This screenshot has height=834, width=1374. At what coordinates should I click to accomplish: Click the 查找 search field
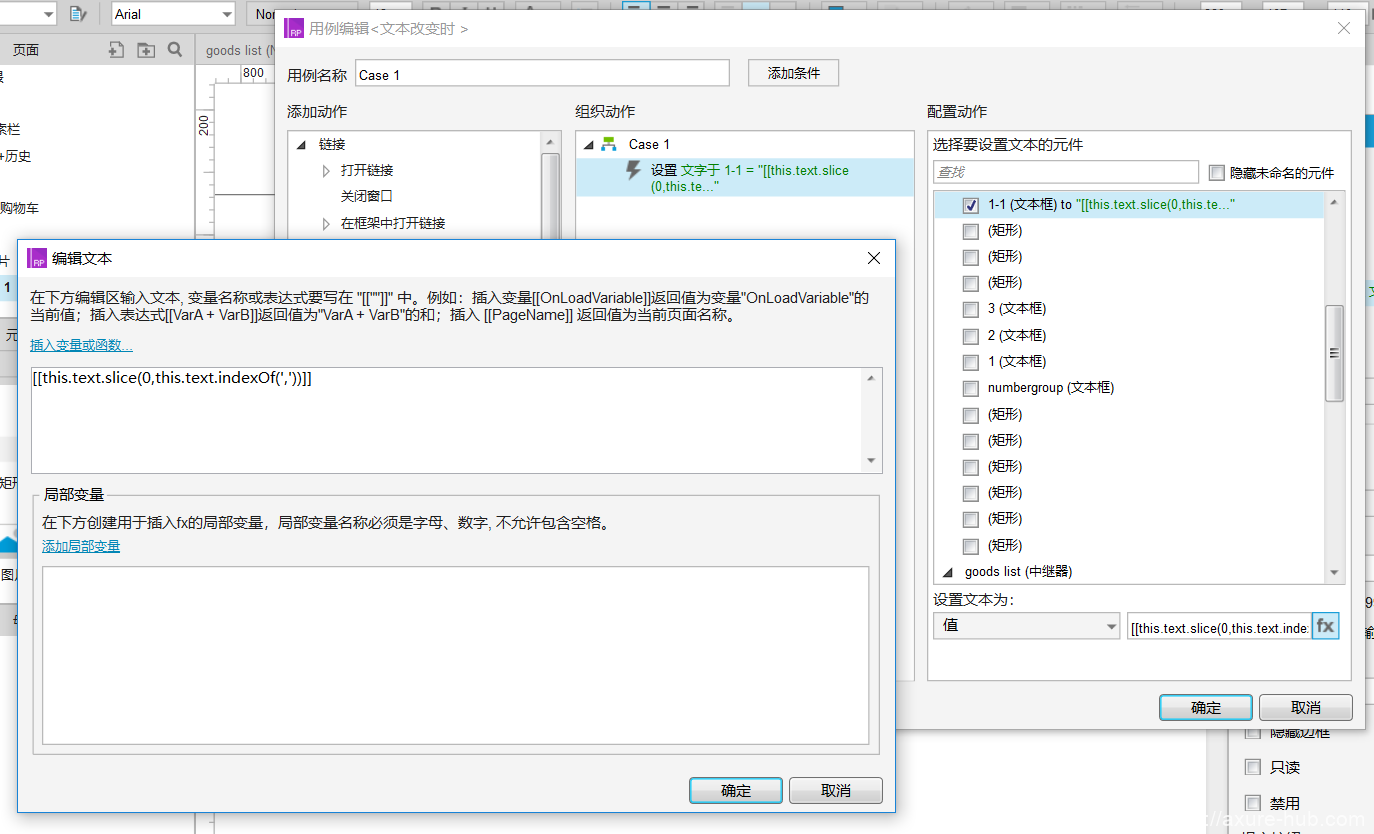(1066, 172)
